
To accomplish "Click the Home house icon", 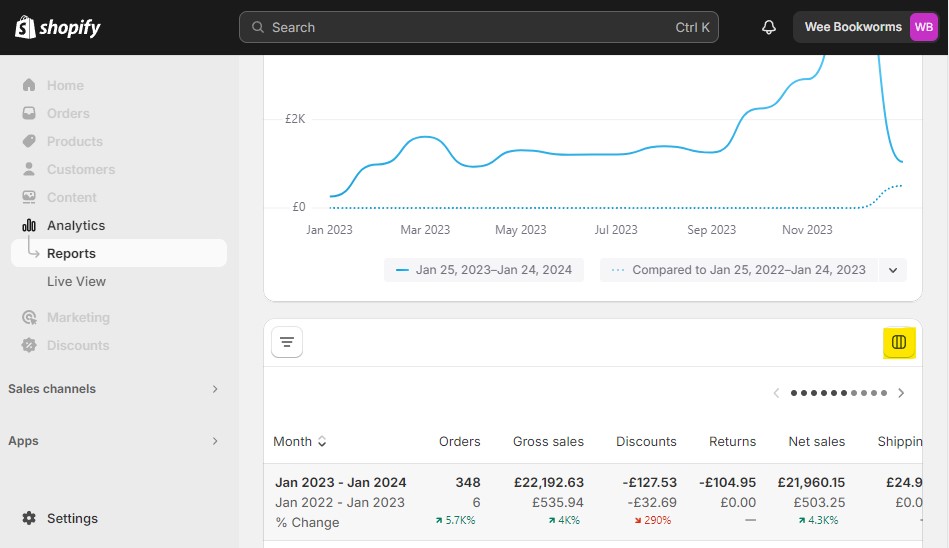I will (29, 85).
